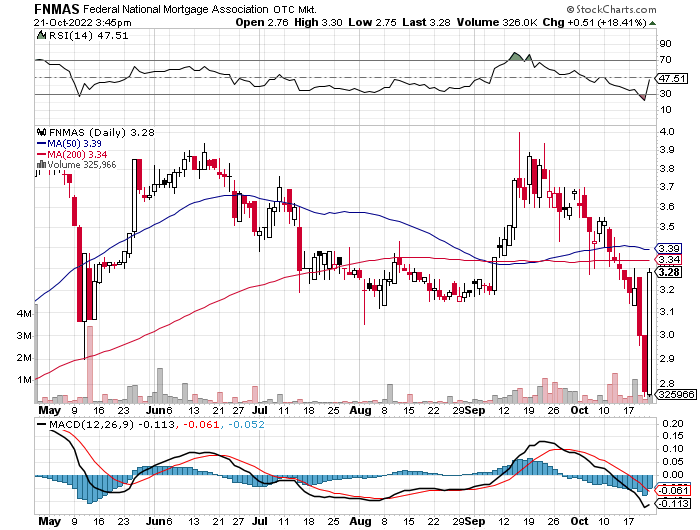Click the 90 label on RSI axis
This screenshot has width=700, height=530.
pos(665,43)
